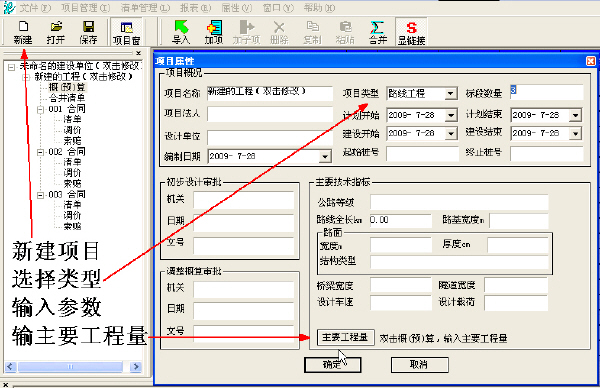This screenshot has height=388, width=600.
Task: Open the 项目管理 menu
Action: tap(85, 8)
